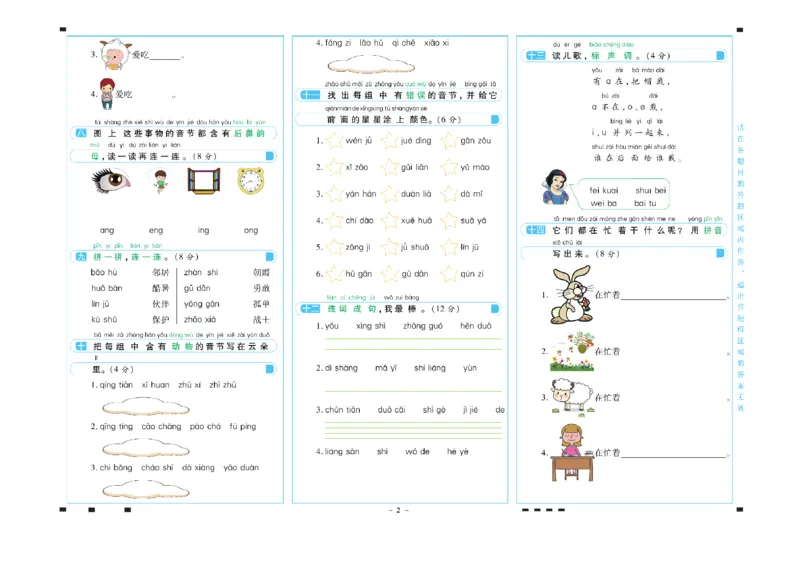800x566 pixels.
Task: Click the pinyin 'huǒ bàn'
Action: [x=107, y=288]
